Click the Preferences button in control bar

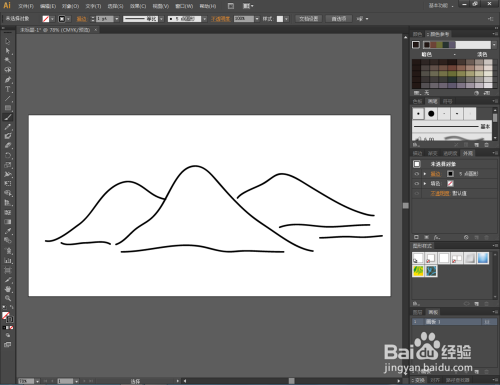(339, 19)
